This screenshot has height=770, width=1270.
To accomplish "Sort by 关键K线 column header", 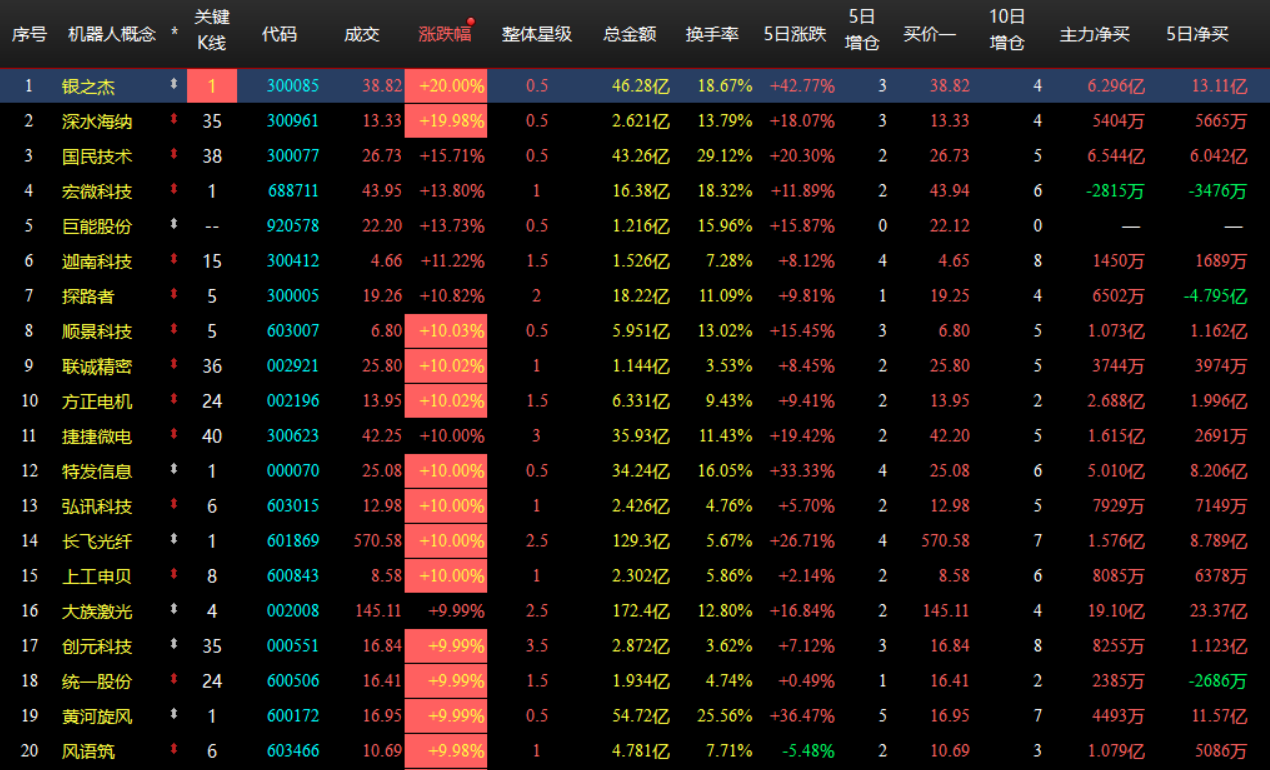I will point(211,30).
